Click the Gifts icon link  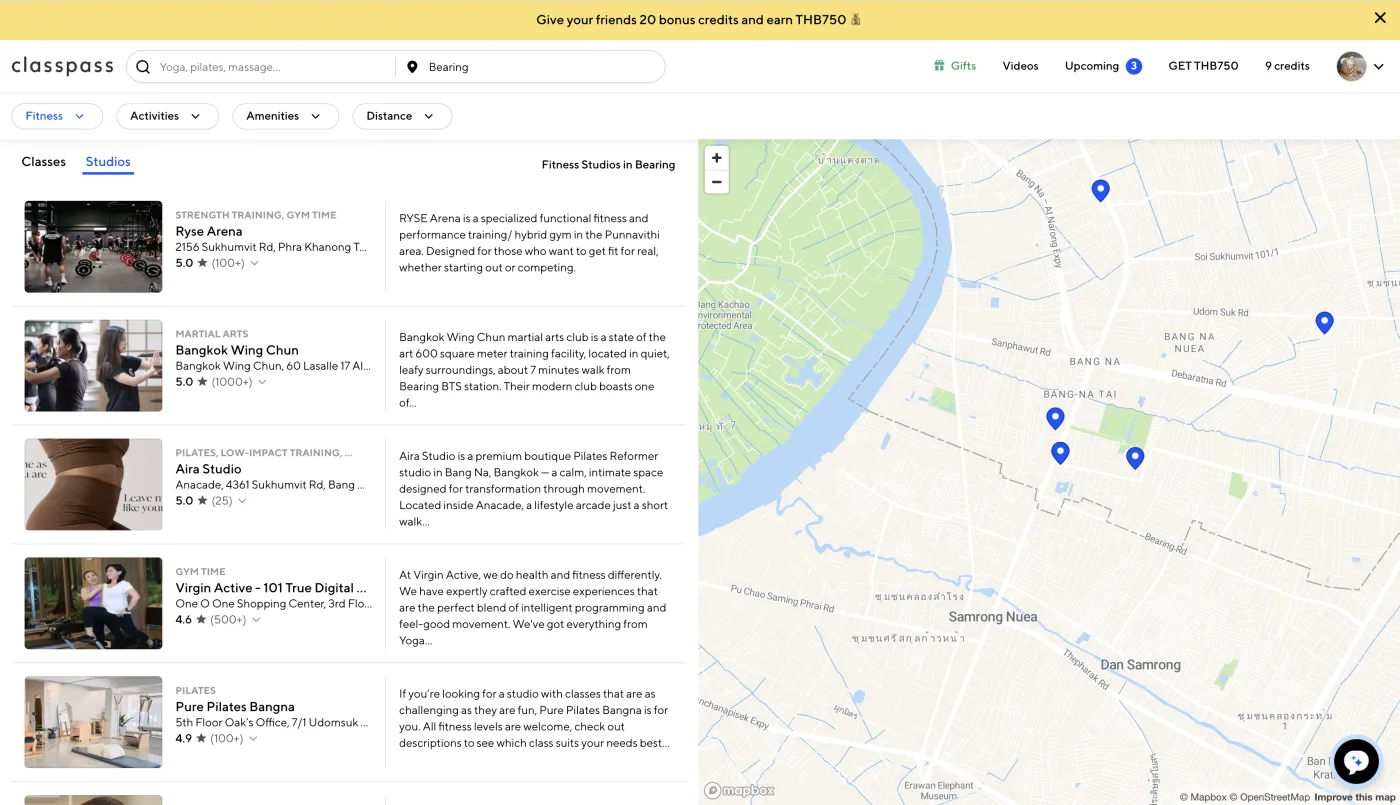click(954, 66)
